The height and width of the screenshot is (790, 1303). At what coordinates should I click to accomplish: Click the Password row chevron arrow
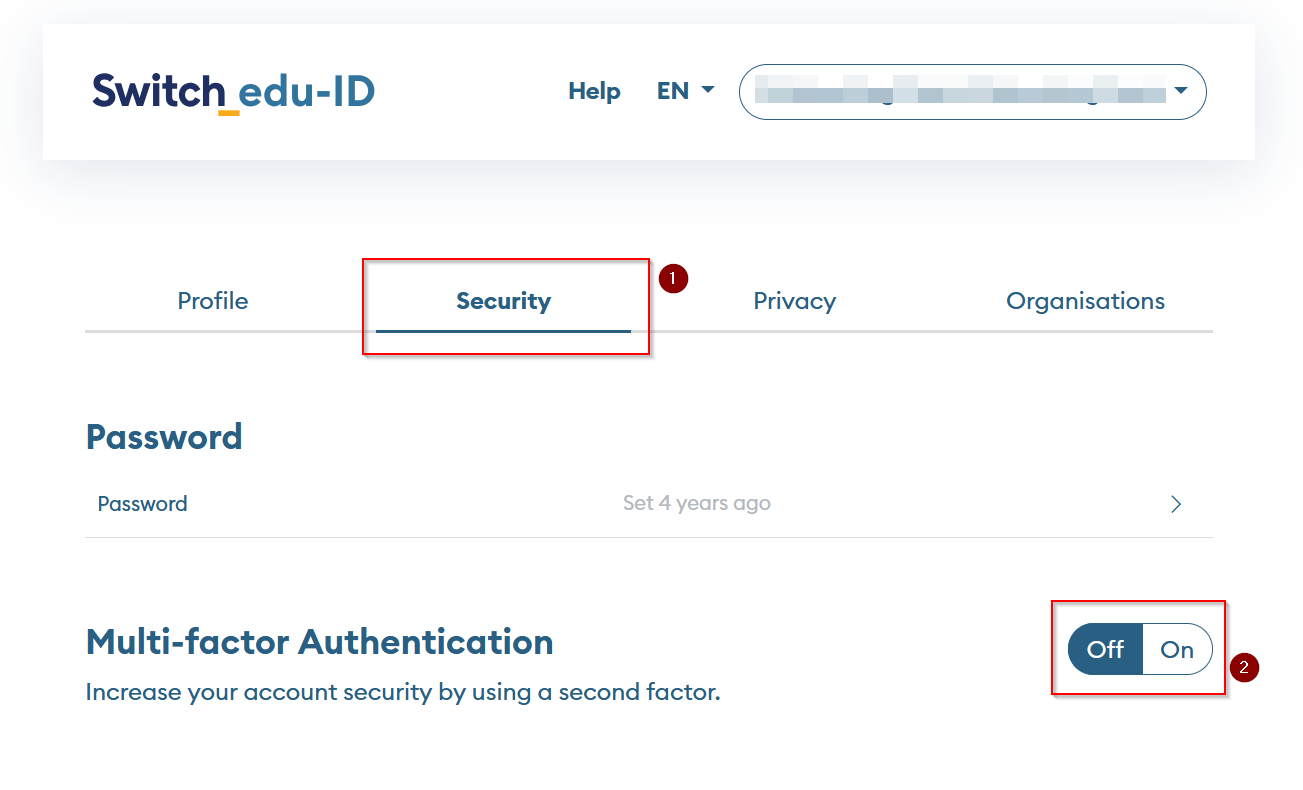tap(1176, 504)
